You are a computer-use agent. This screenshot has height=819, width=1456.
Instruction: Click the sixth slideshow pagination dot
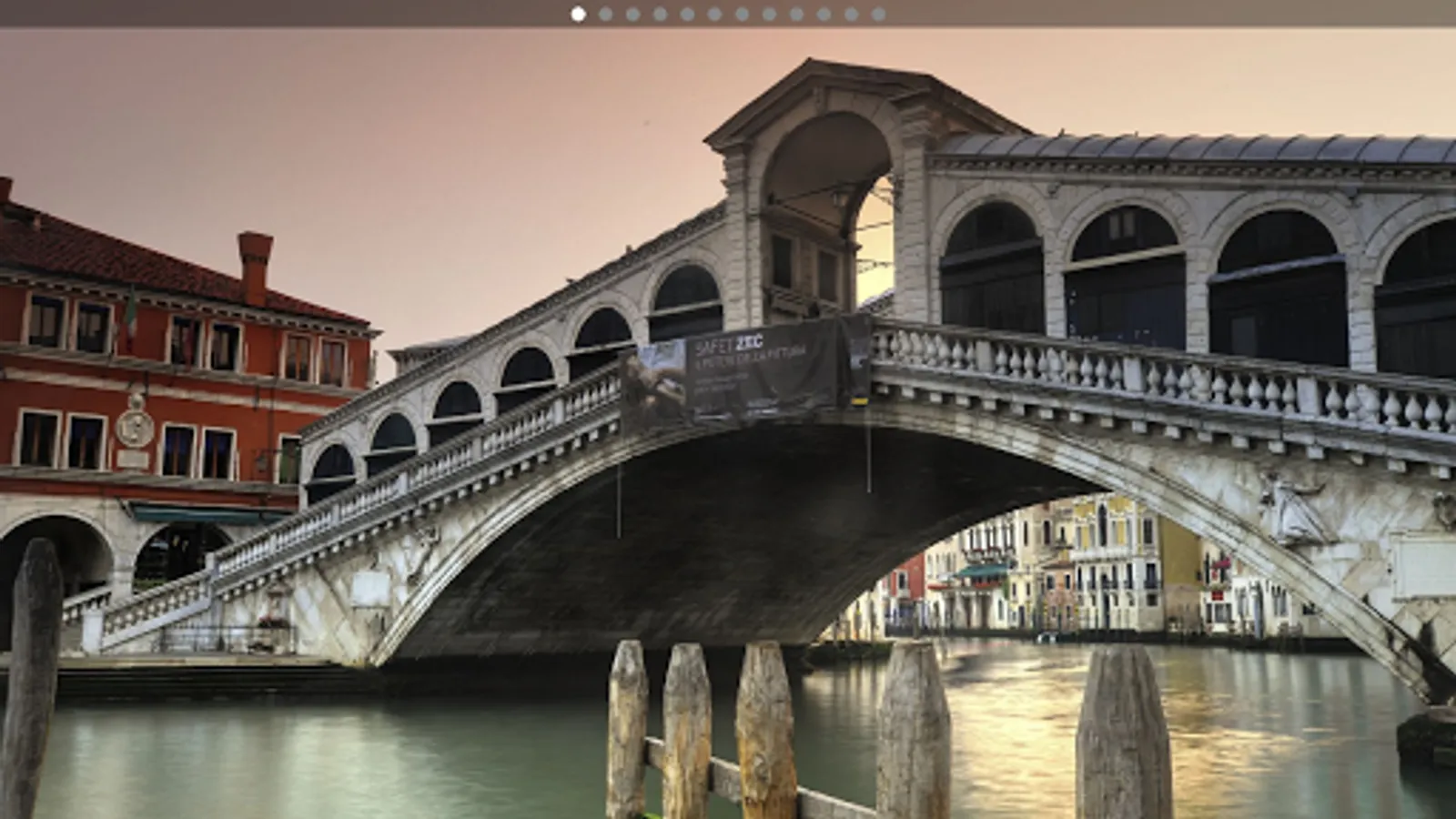point(714,14)
